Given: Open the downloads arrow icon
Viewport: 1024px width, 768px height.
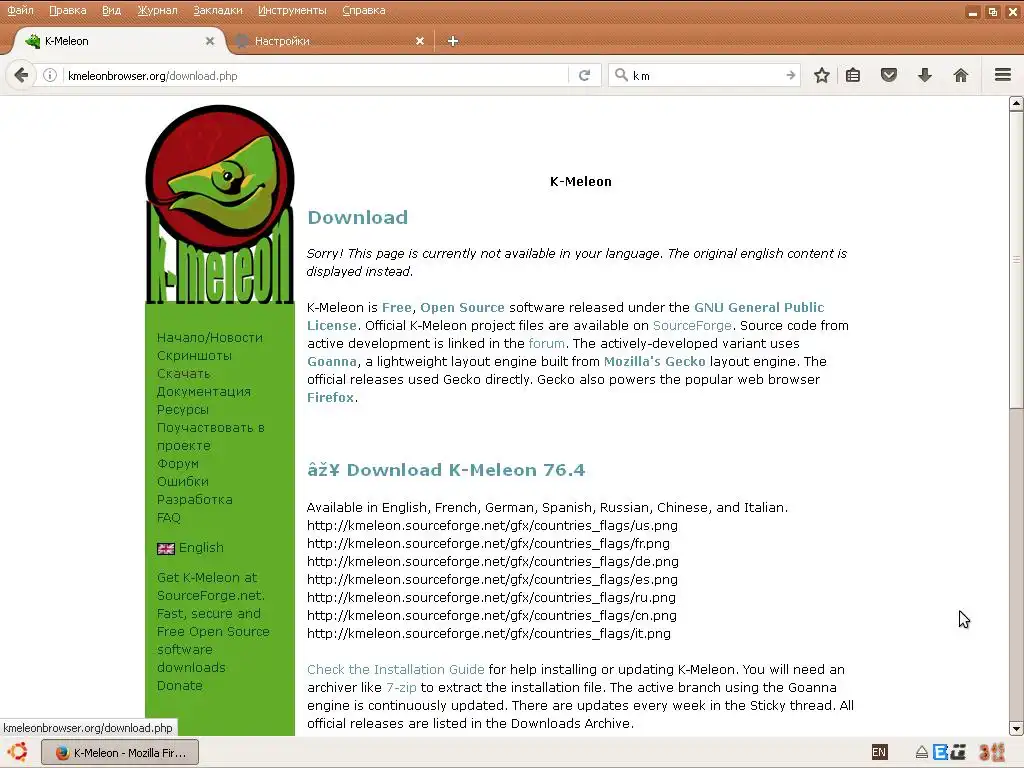Looking at the screenshot, I should click(925, 76).
